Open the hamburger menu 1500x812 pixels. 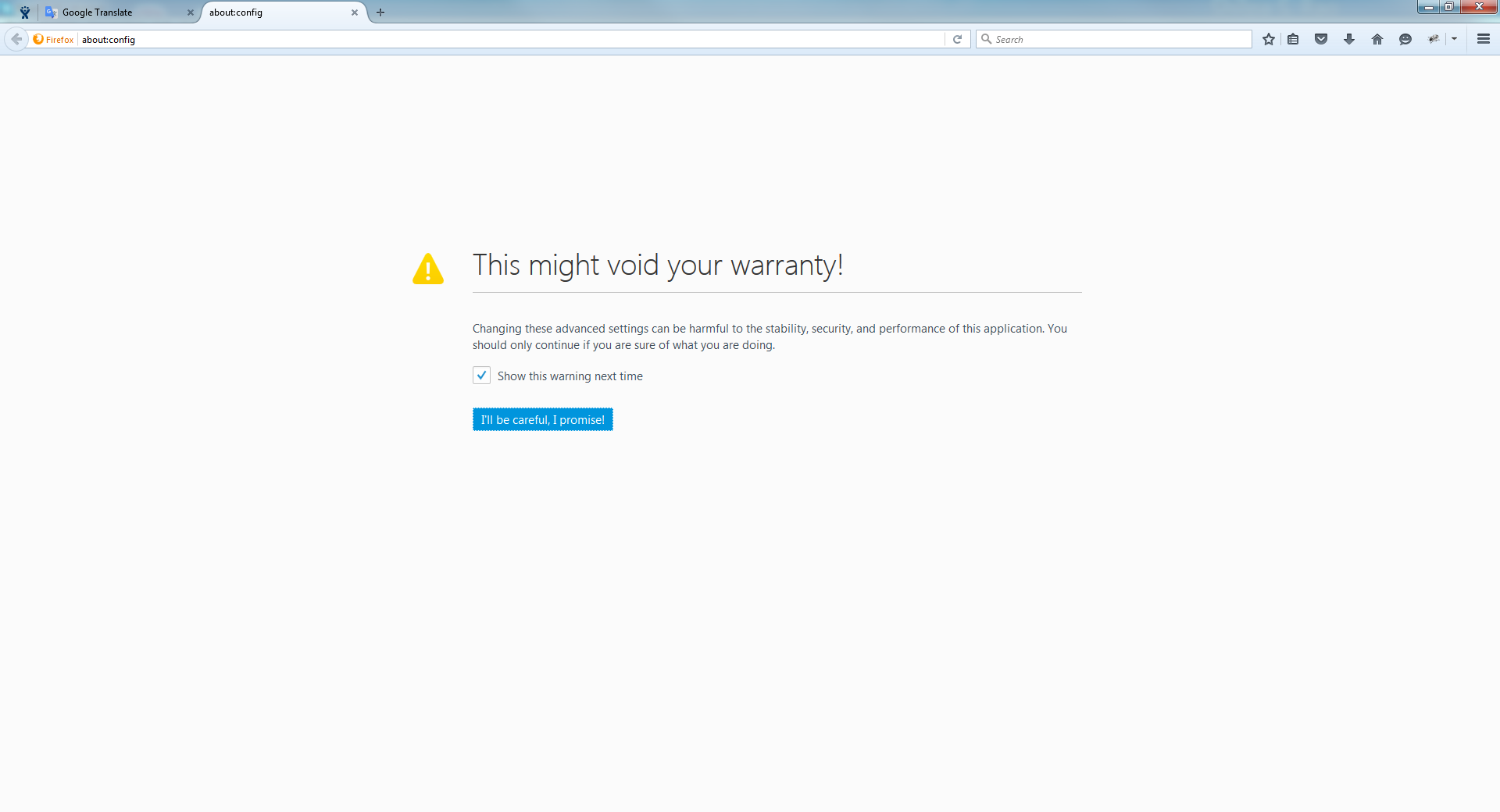point(1484,39)
